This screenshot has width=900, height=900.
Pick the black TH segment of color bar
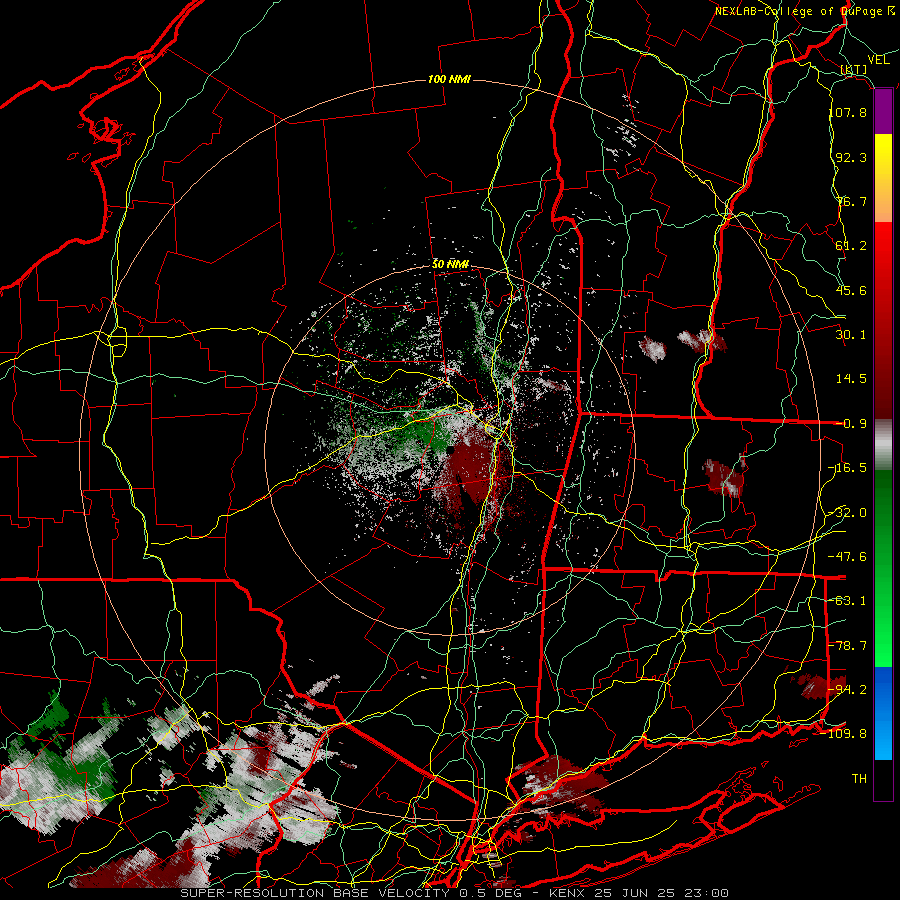pos(883,780)
